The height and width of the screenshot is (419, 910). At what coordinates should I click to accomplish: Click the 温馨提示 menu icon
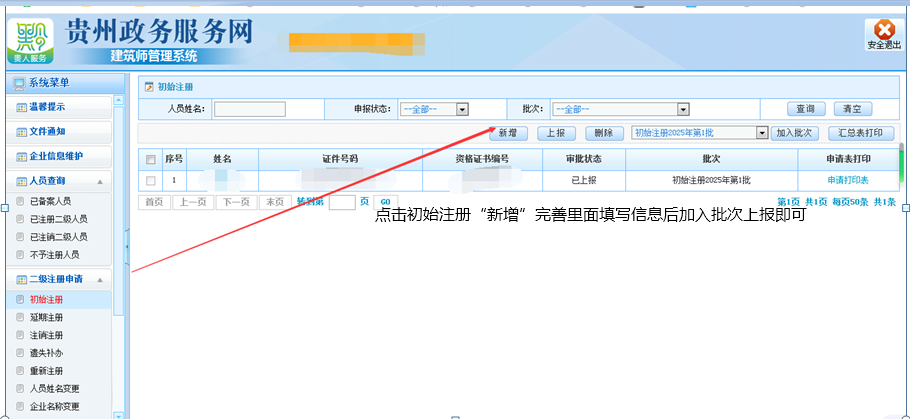click(22, 107)
